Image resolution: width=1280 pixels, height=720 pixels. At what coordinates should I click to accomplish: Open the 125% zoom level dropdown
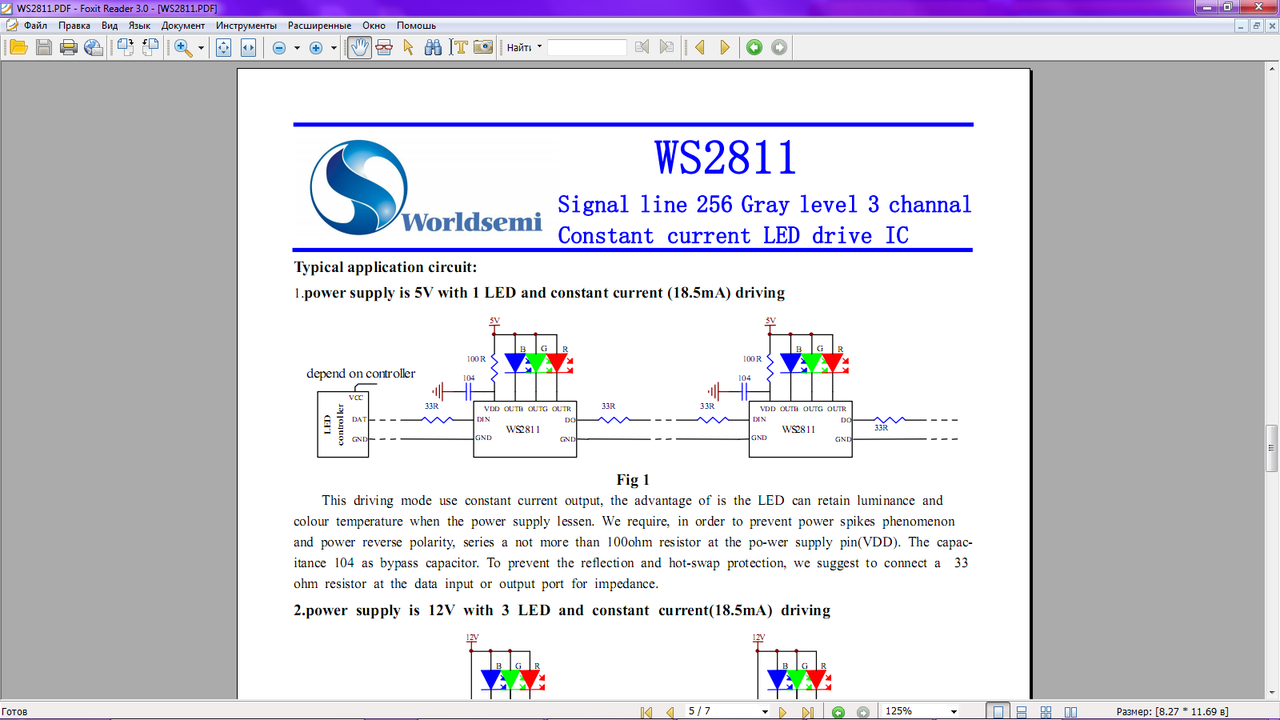[954, 712]
